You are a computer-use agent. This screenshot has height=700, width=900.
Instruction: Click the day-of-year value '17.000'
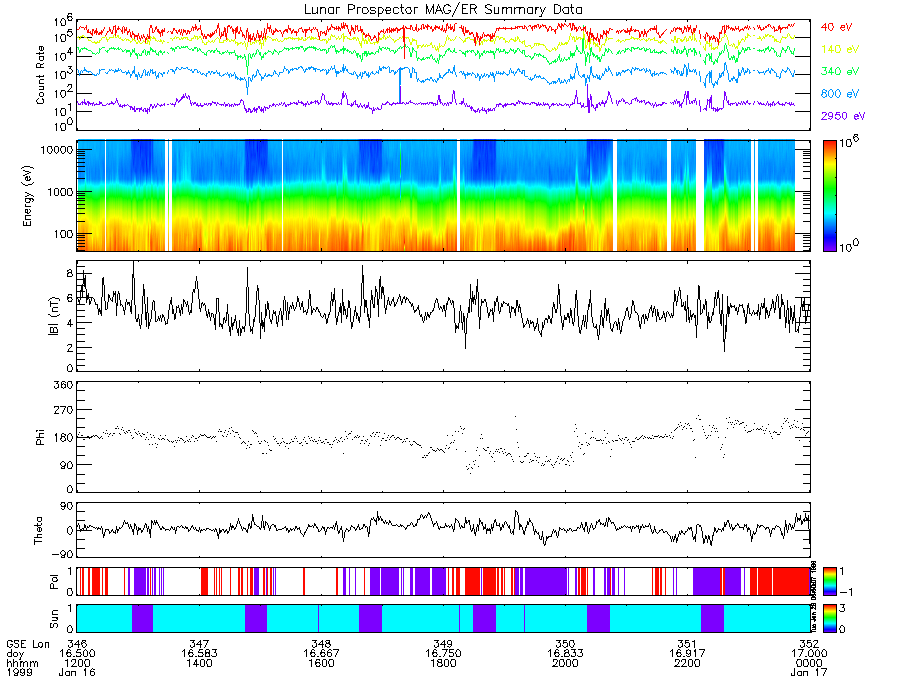[809, 654]
